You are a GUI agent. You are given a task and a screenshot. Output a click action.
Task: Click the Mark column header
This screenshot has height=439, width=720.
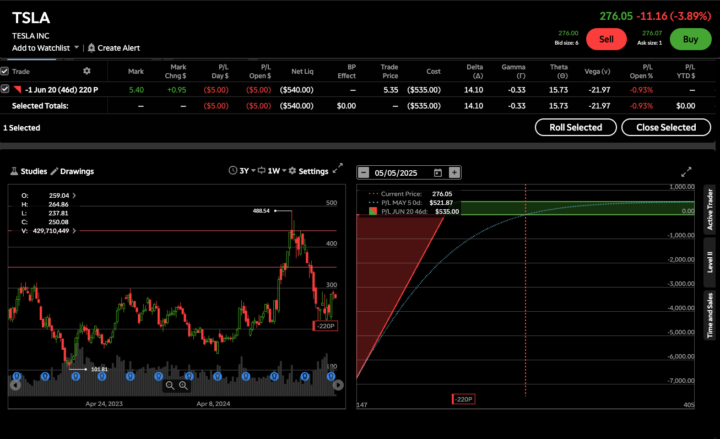[x=135, y=71]
